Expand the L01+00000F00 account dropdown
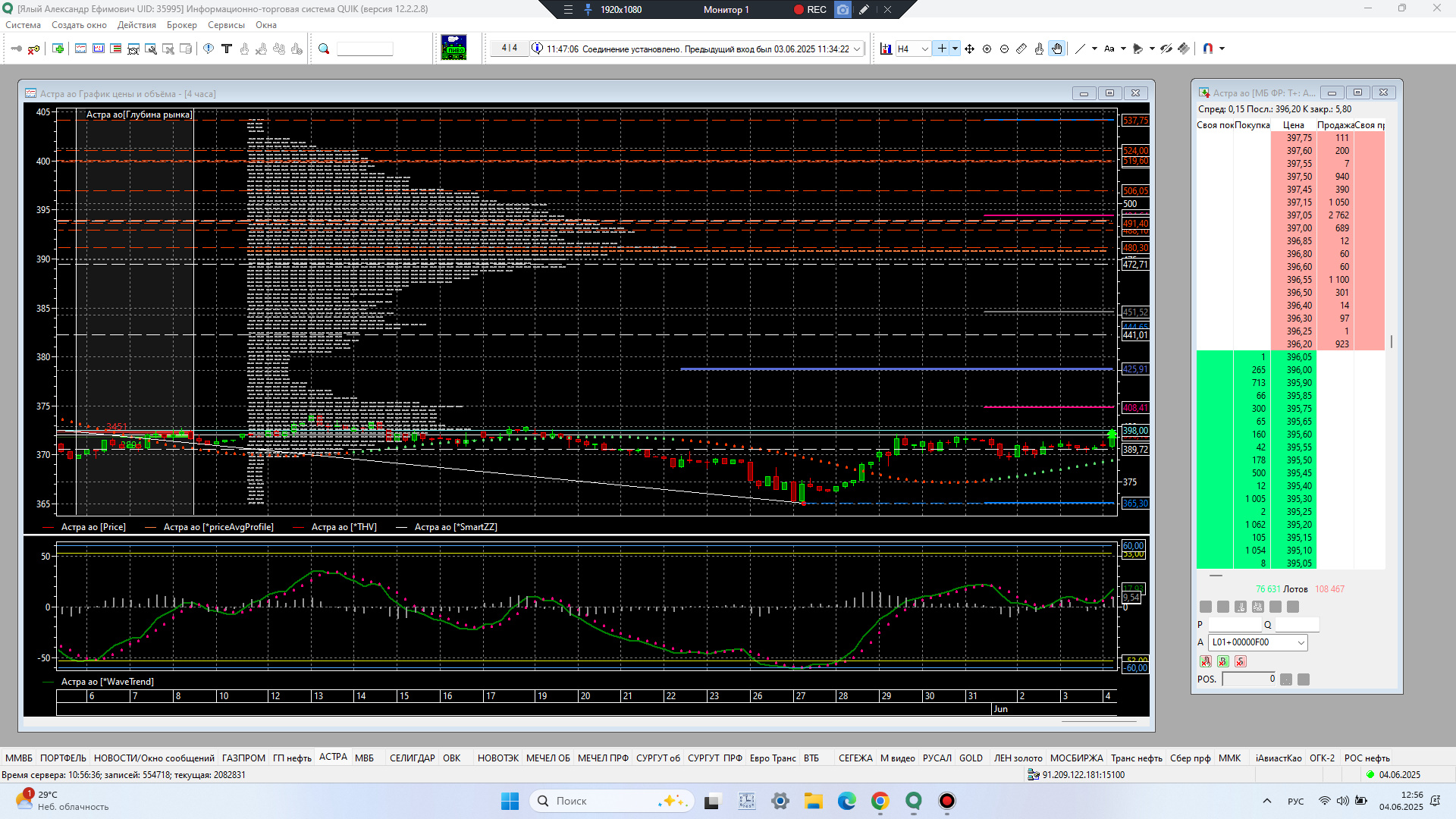 pyautogui.click(x=1301, y=642)
